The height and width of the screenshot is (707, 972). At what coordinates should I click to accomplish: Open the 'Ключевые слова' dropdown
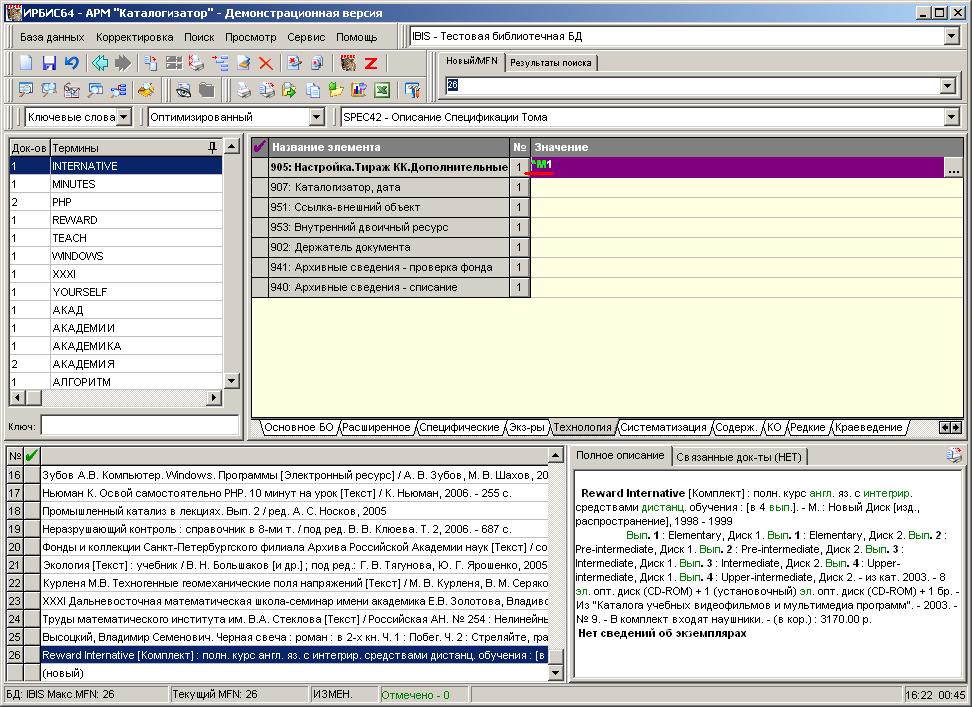point(123,117)
